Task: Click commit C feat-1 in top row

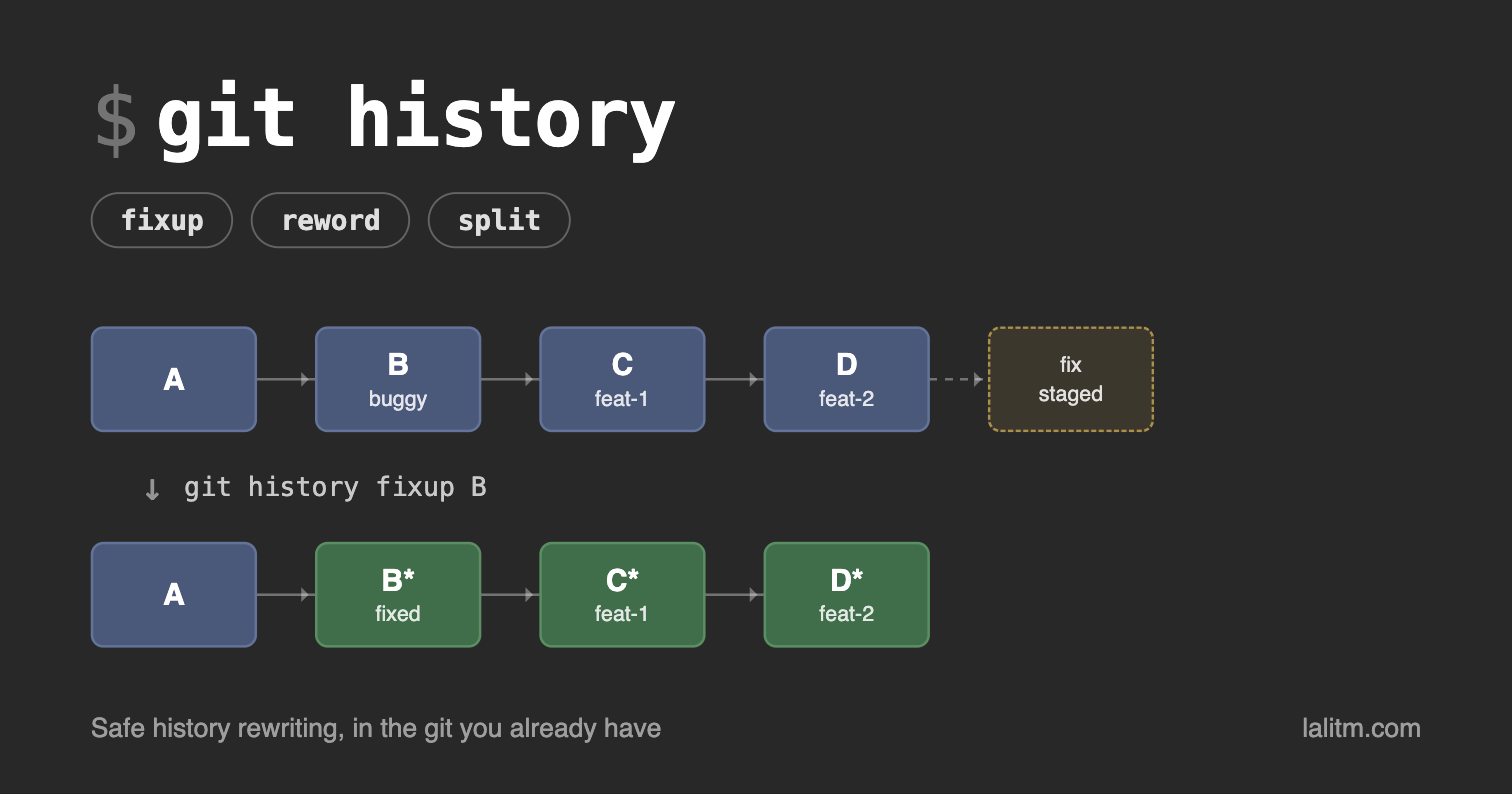Action: point(622,379)
